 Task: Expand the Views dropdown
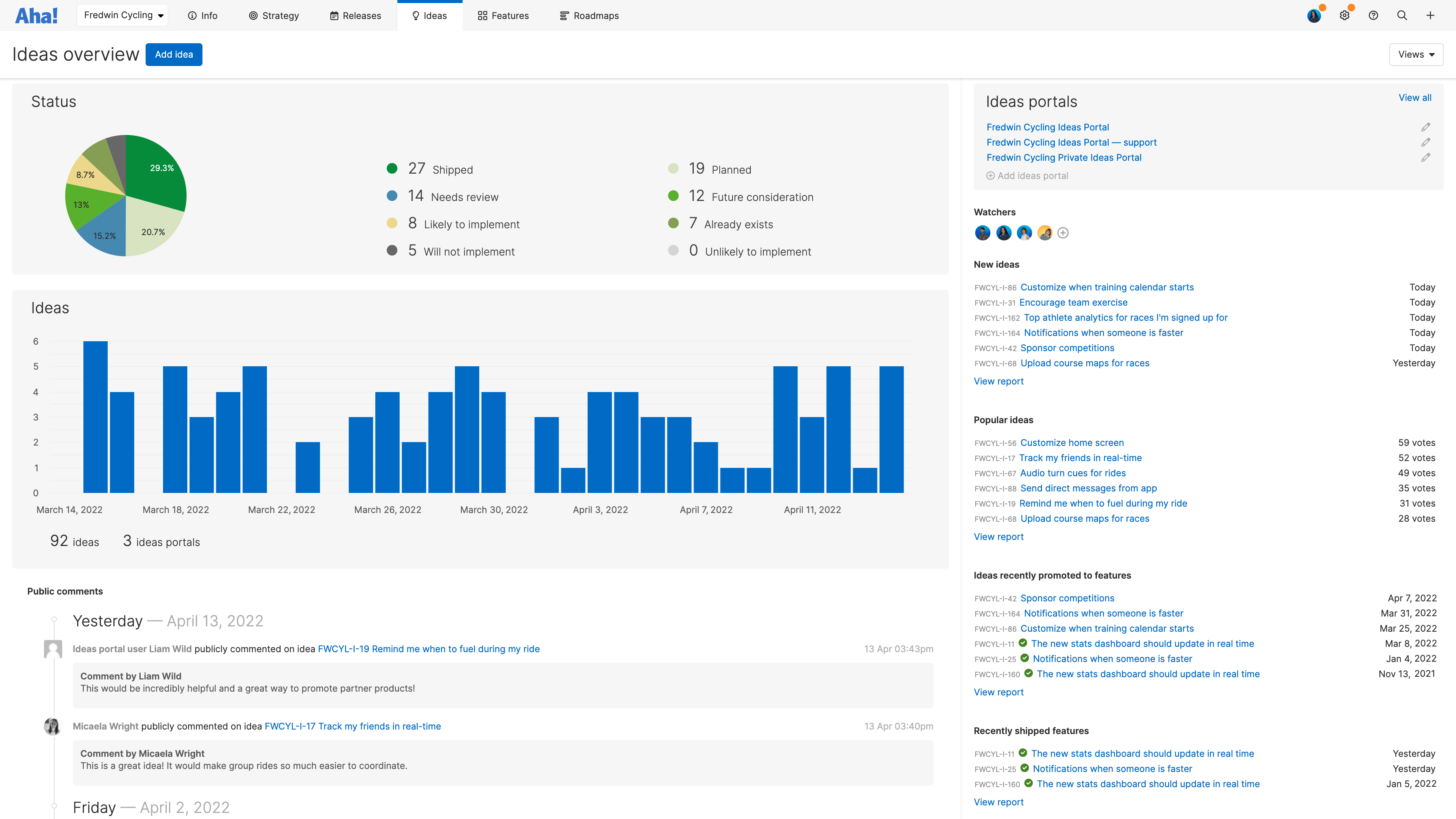point(1416,54)
